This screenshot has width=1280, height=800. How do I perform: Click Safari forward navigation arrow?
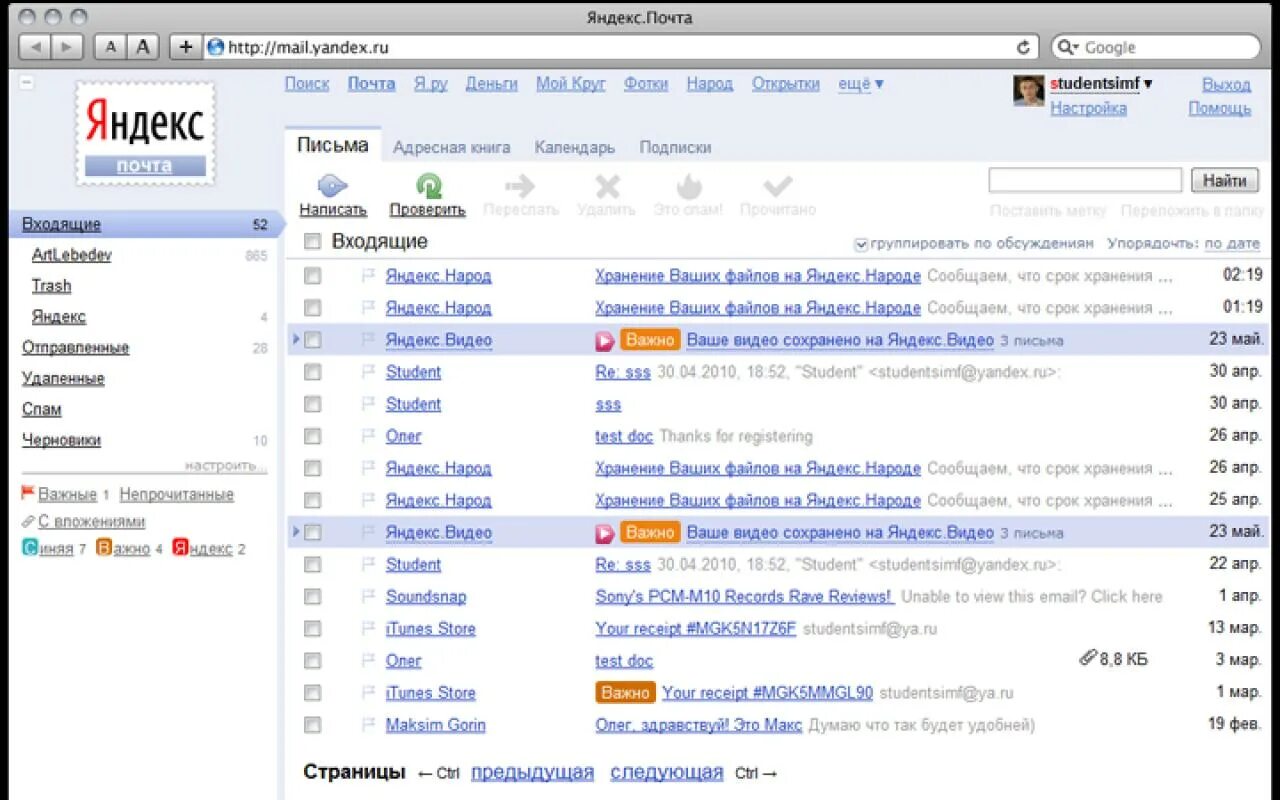[x=67, y=47]
